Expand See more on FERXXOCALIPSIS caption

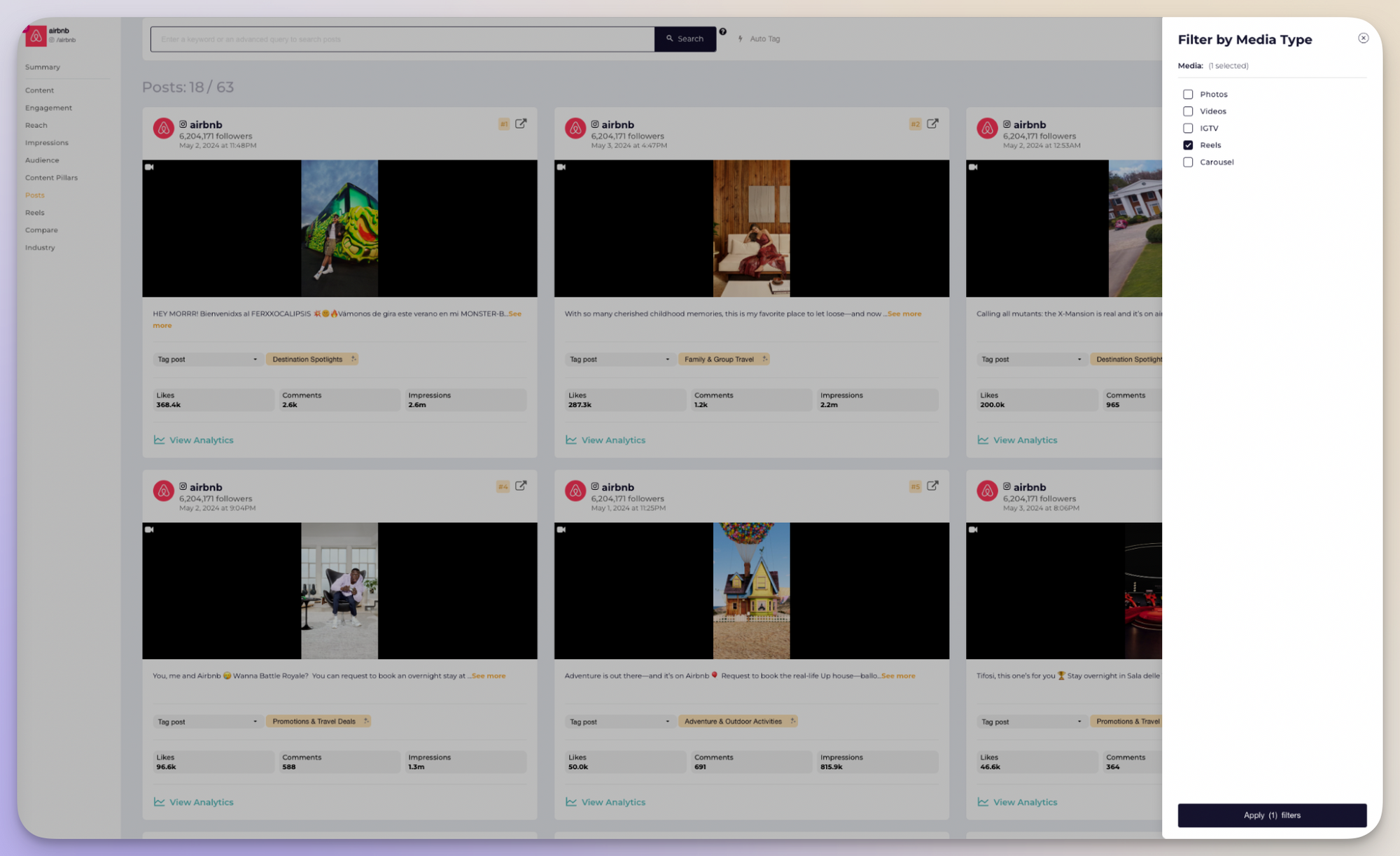pyautogui.click(x=514, y=314)
